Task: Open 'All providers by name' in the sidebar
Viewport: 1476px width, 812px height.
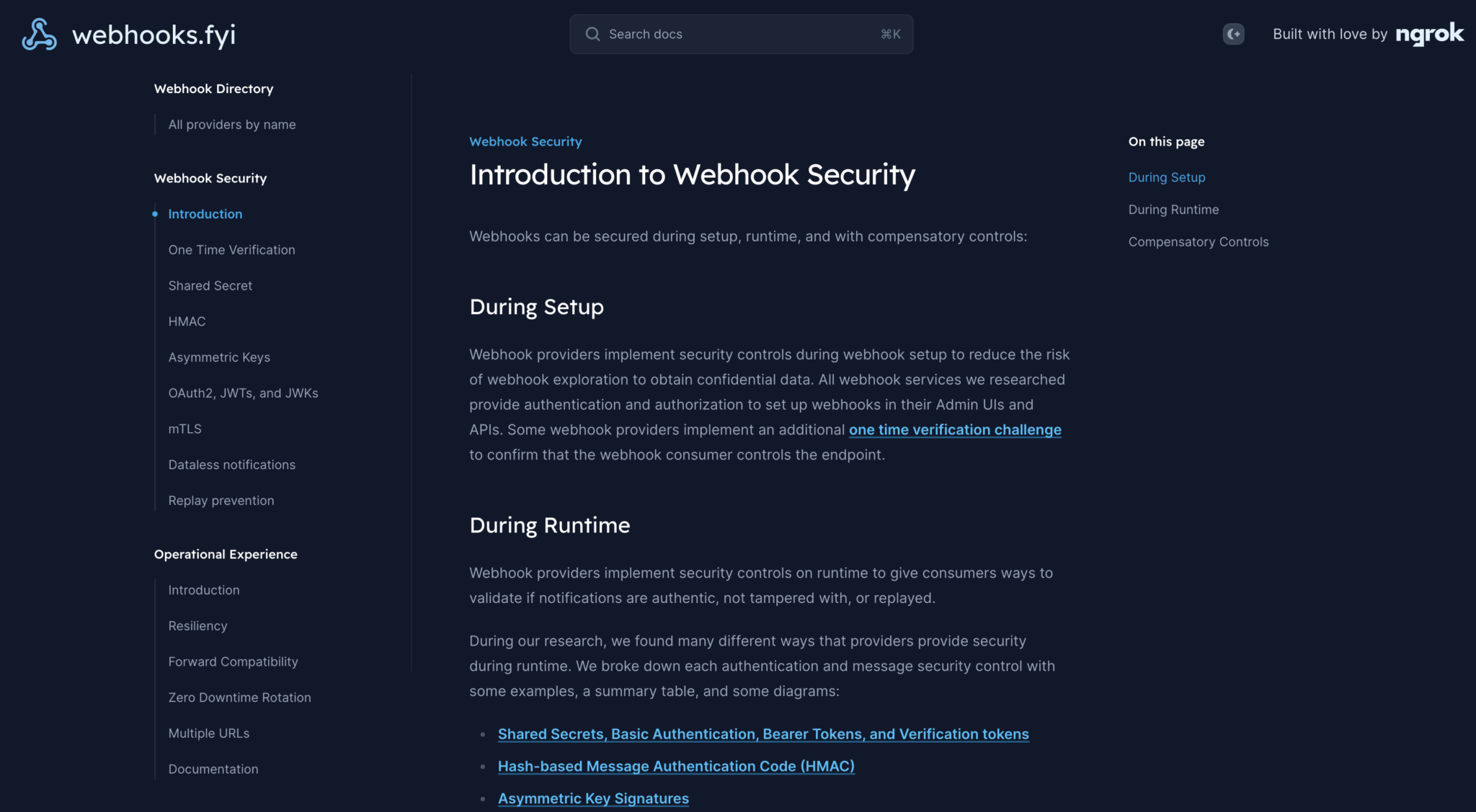Action: tap(231, 124)
